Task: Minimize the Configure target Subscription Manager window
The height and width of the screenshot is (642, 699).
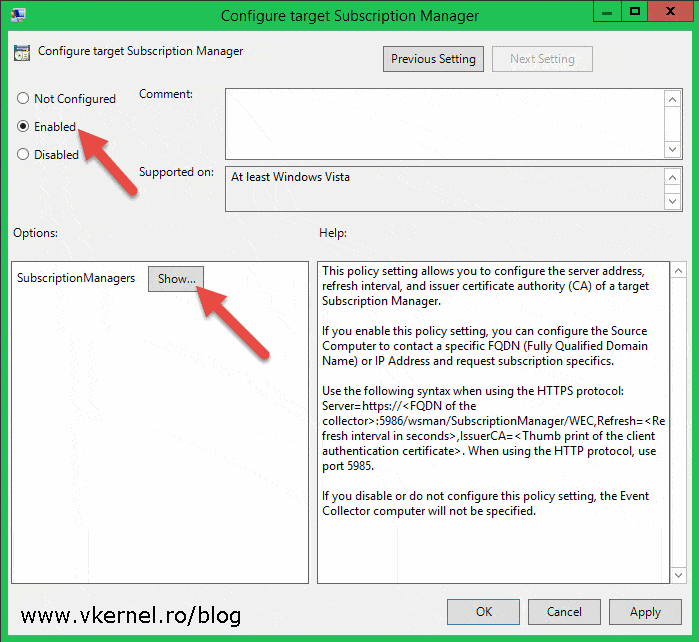Action: point(607,12)
